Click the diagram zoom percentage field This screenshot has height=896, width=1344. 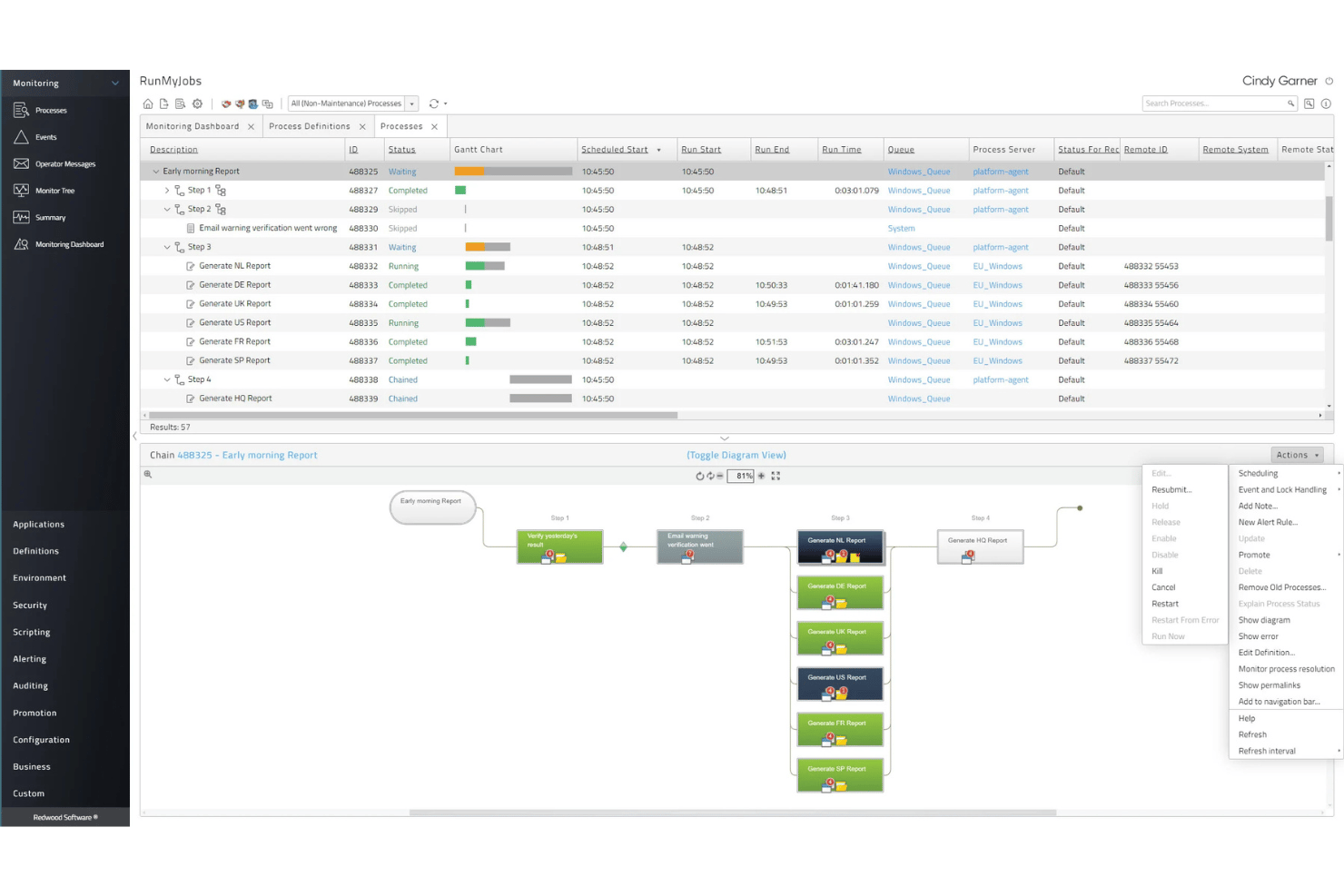[x=741, y=476]
